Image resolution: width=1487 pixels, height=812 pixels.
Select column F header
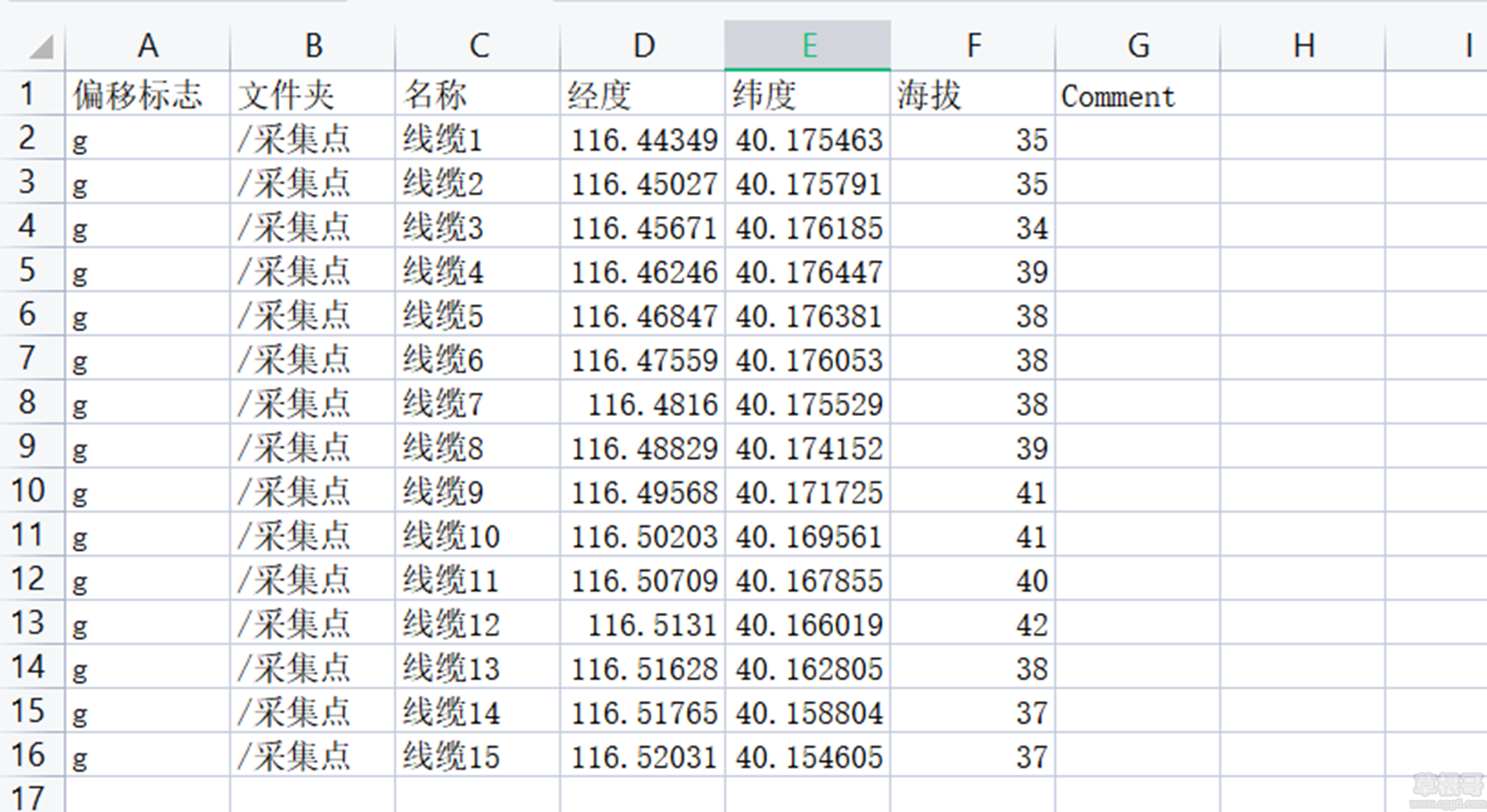973,46
